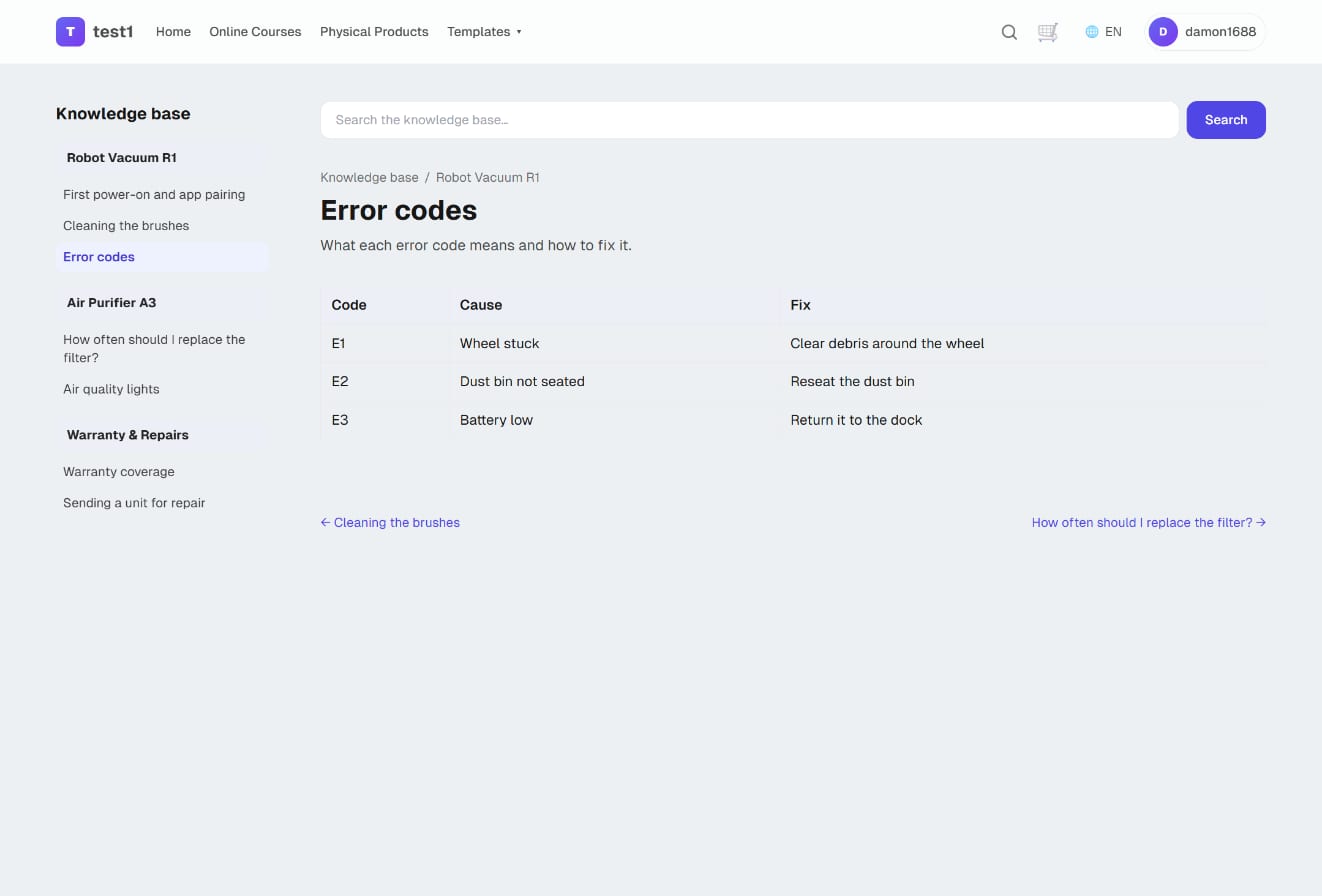
Task: Click the damon1688 user avatar
Action: [x=1163, y=32]
